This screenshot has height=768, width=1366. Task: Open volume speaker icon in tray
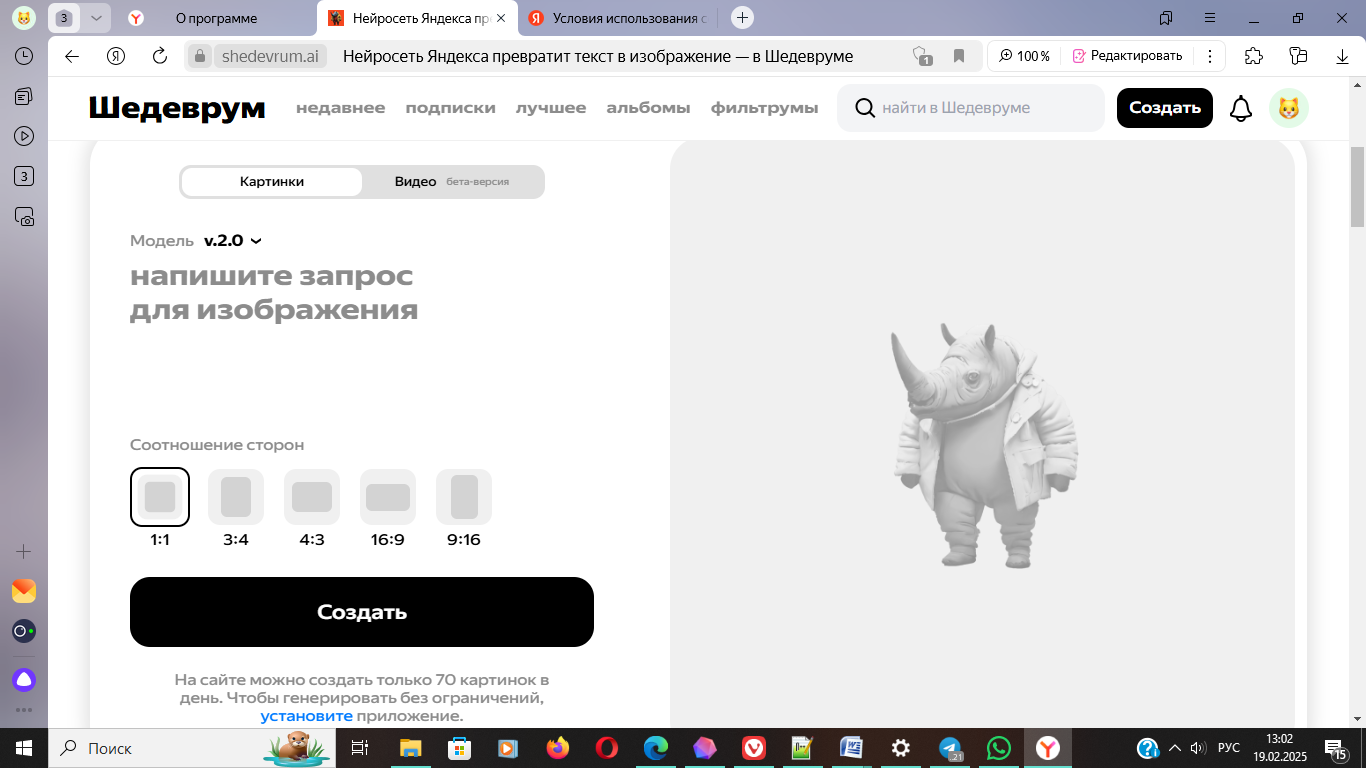(1198, 748)
